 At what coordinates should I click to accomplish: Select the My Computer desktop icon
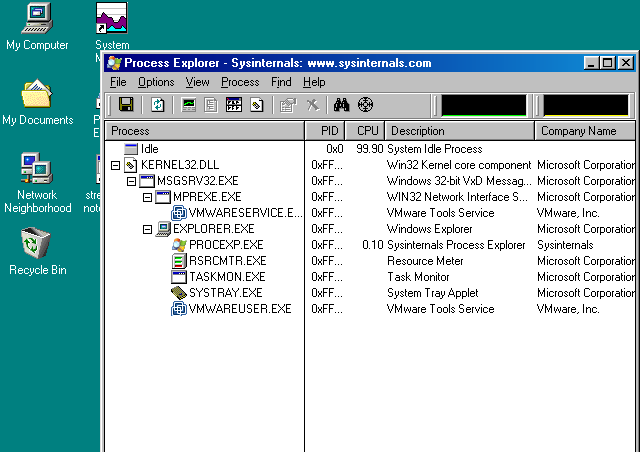[x=37, y=27]
